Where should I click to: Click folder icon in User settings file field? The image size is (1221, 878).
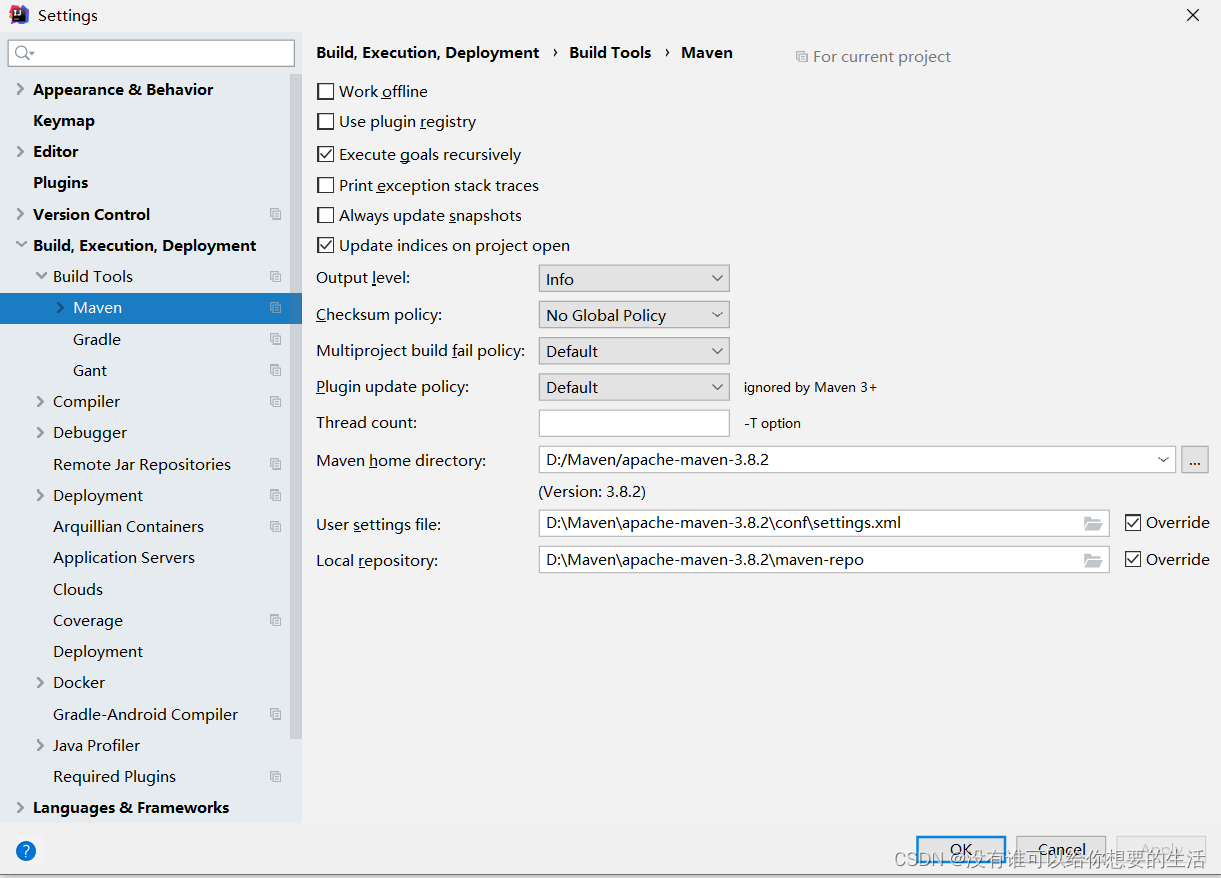(1093, 523)
